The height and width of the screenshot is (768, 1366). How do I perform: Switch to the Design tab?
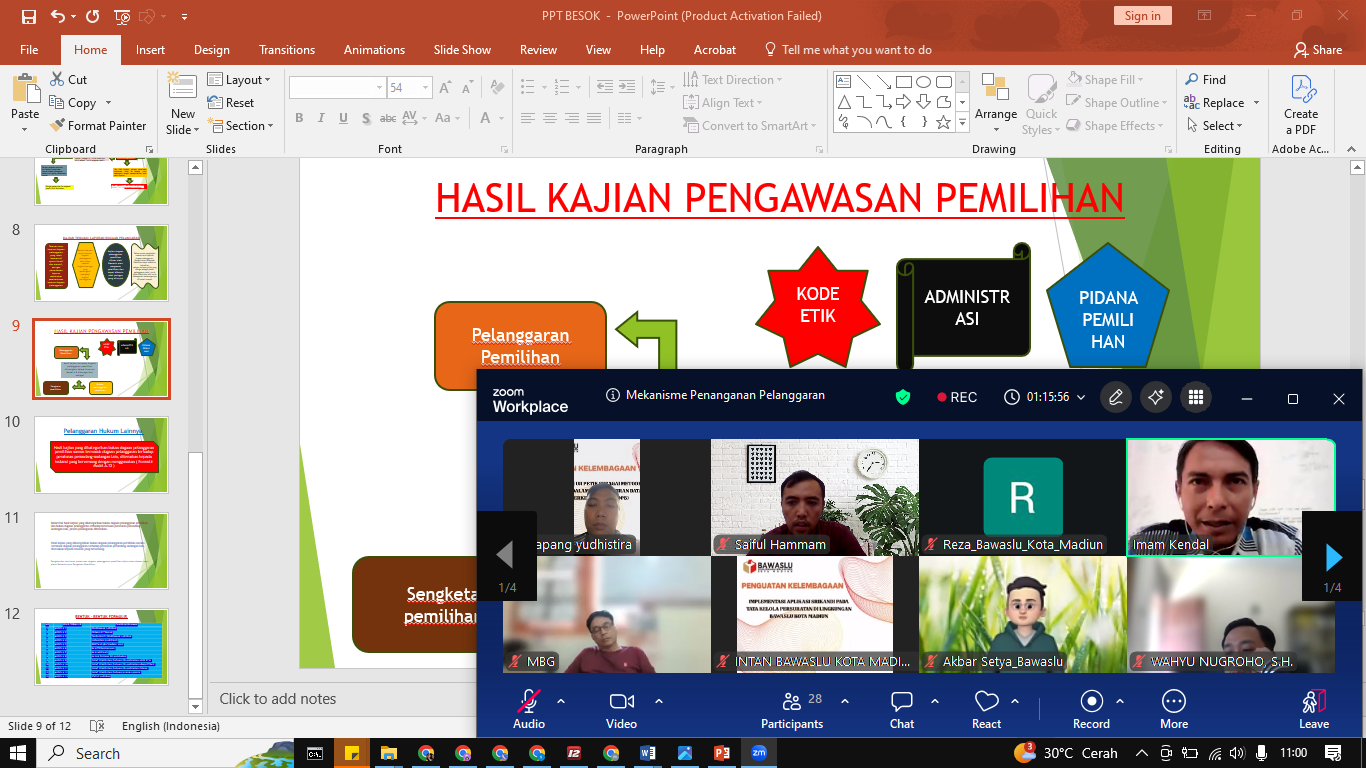(x=212, y=50)
